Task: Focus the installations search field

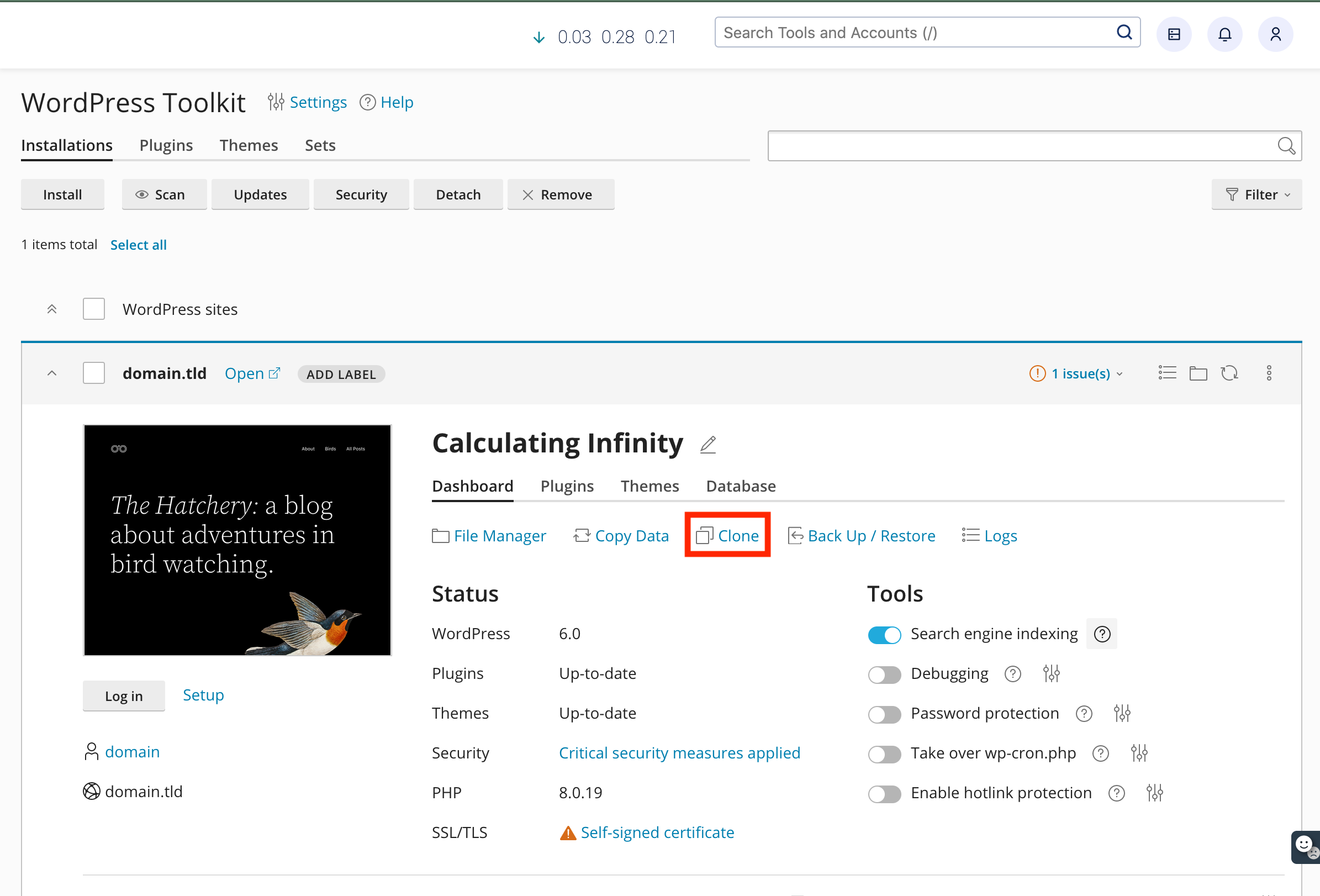Action: pos(1034,146)
